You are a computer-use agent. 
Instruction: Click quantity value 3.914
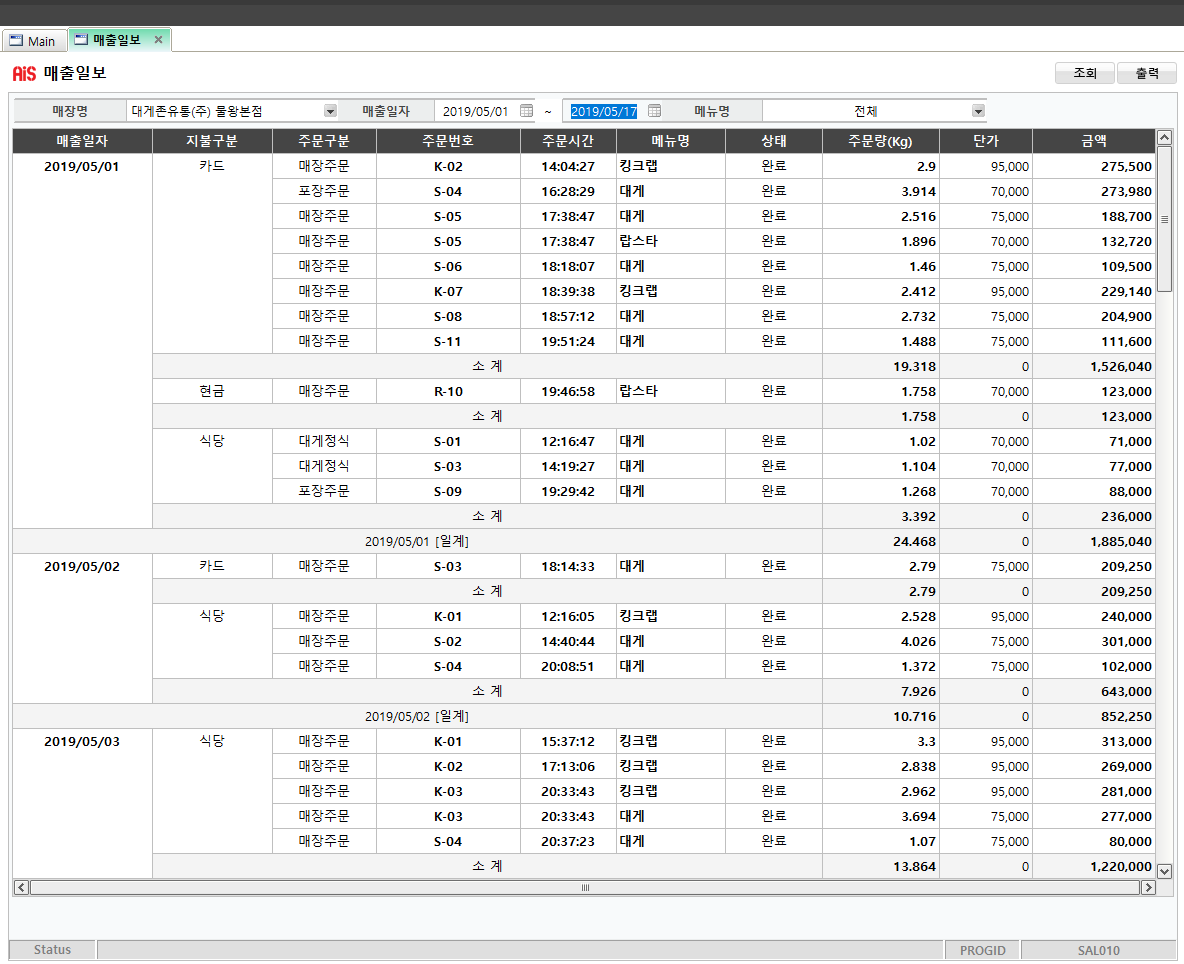(918, 192)
